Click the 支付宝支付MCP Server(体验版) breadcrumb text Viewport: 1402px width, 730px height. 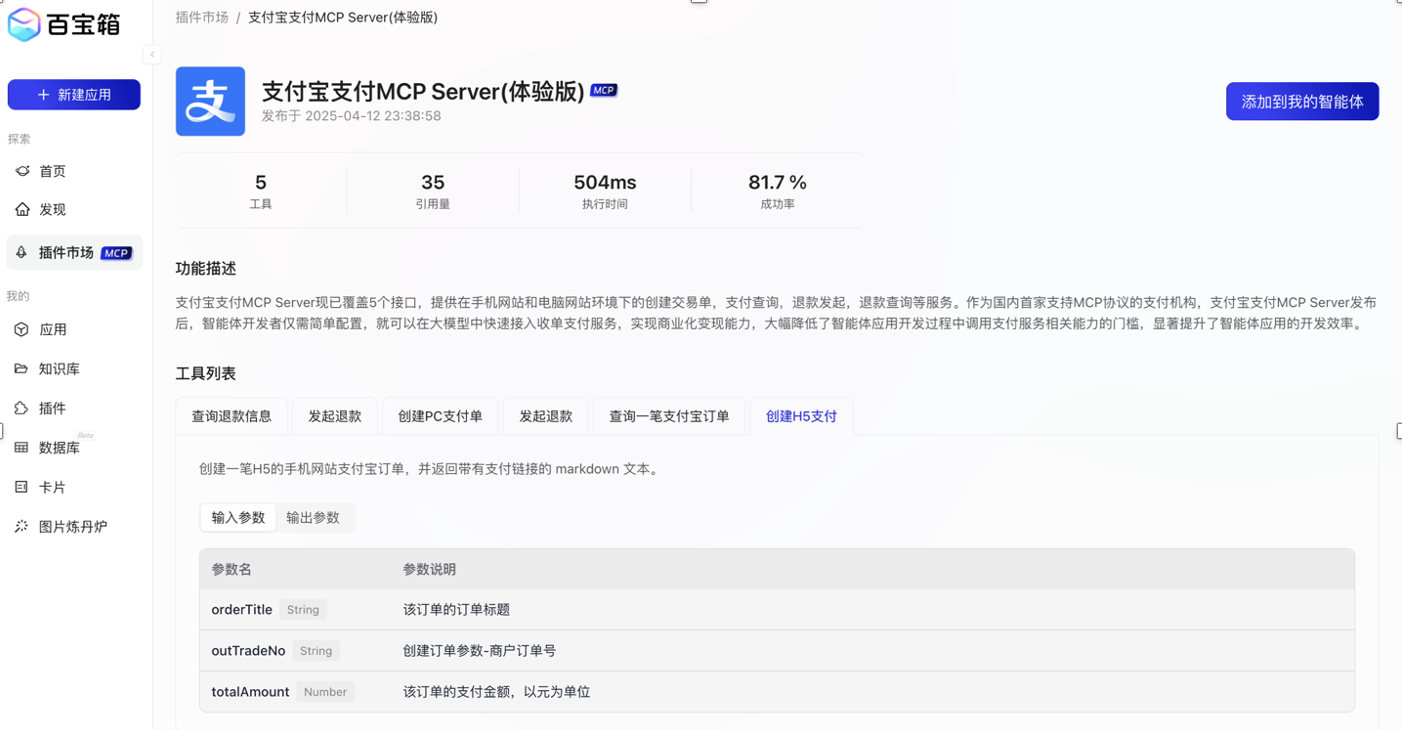[343, 17]
